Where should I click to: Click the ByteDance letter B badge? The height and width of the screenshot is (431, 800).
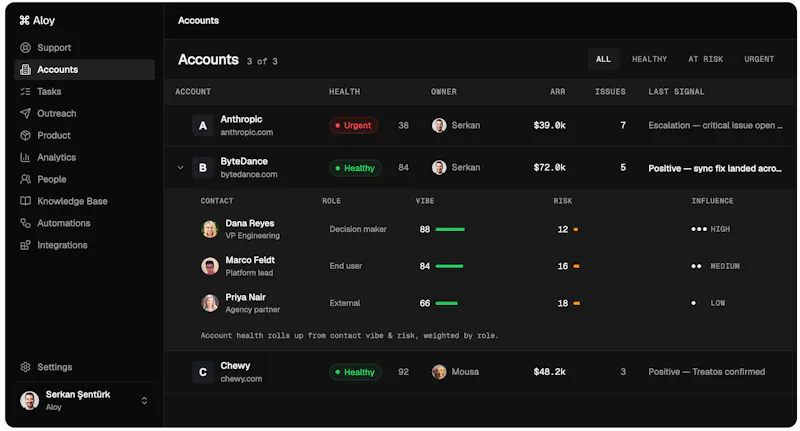point(203,168)
